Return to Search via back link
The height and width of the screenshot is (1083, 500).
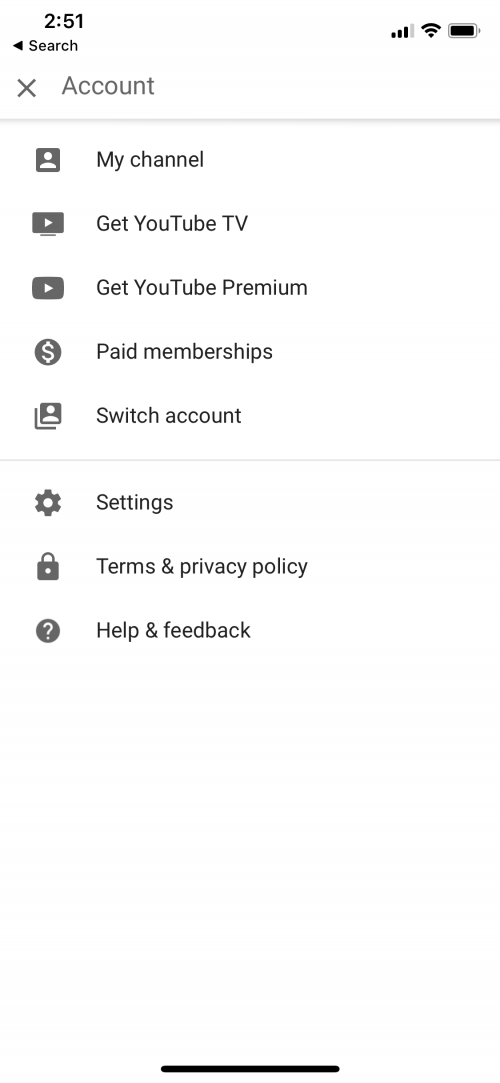click(46, 46)
